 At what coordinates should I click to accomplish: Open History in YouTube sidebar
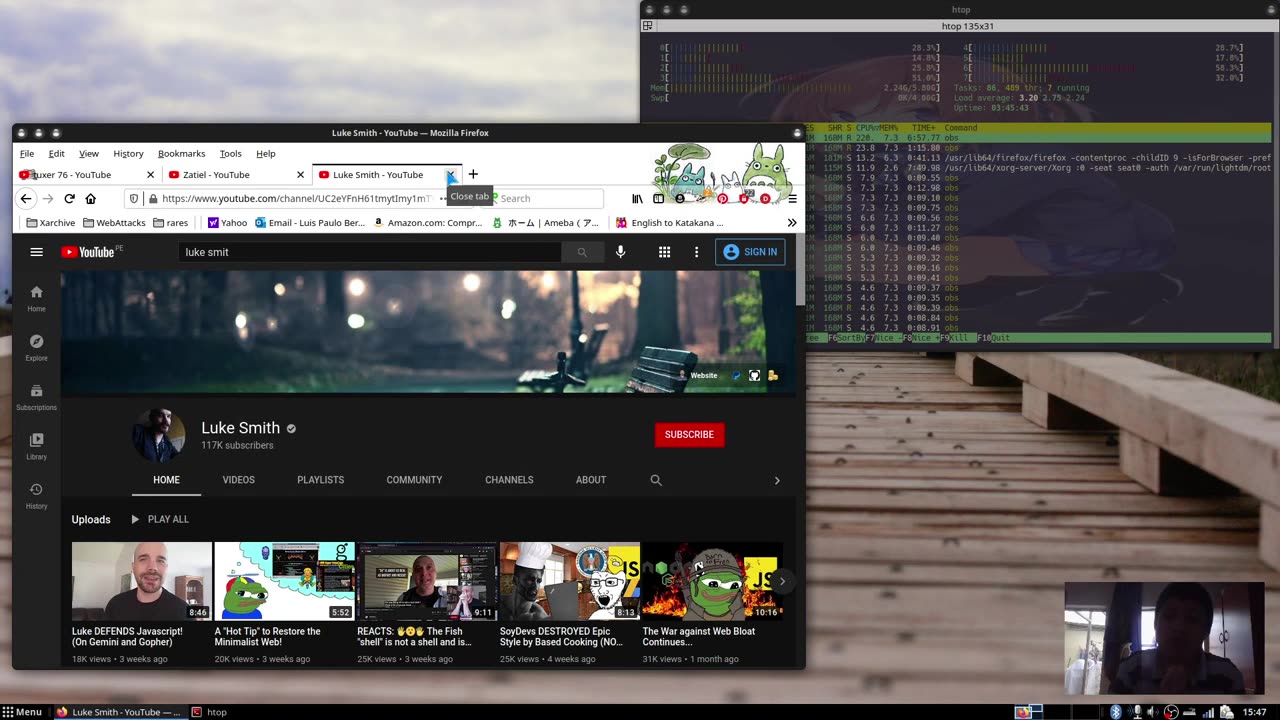point(36,495)
